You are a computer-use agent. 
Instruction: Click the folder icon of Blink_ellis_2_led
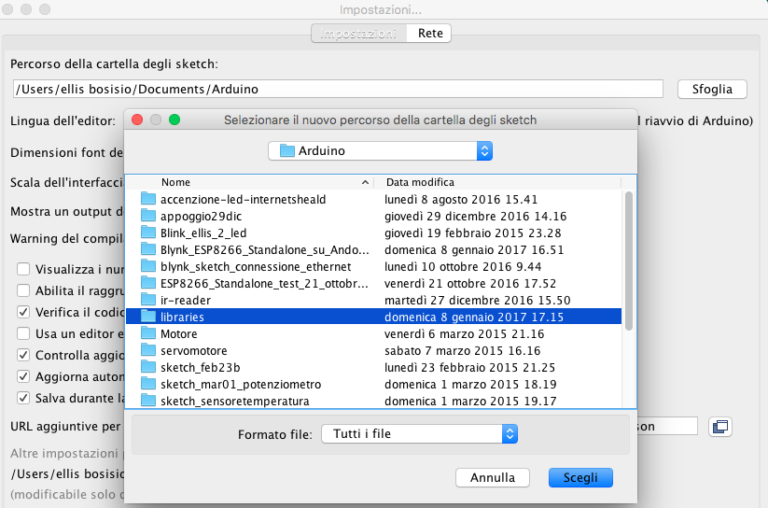coord(148,233)
